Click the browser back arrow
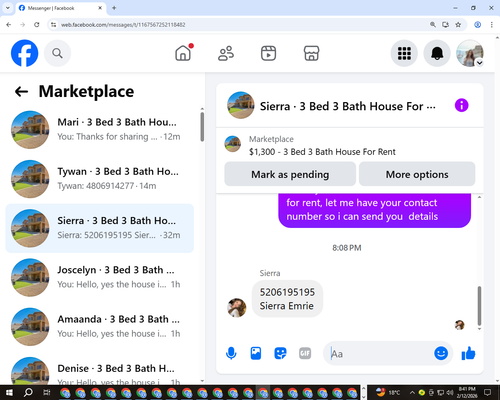This screenshot has width=500, height=400. click(9, 25)
